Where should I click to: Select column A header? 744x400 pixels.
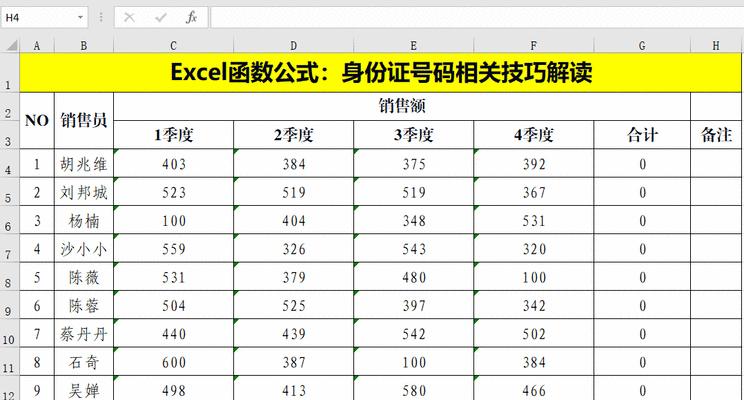pyautogui.click(x=37, y=46)
